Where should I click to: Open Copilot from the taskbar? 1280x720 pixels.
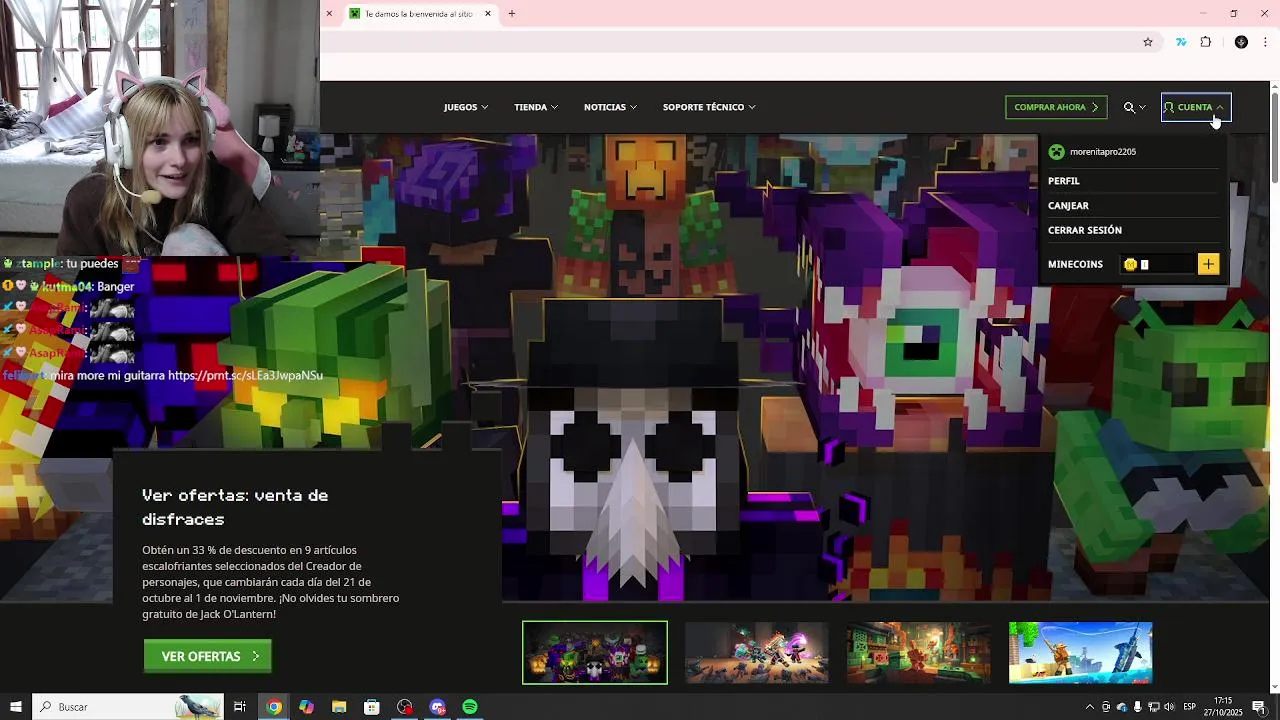(306, 707)
